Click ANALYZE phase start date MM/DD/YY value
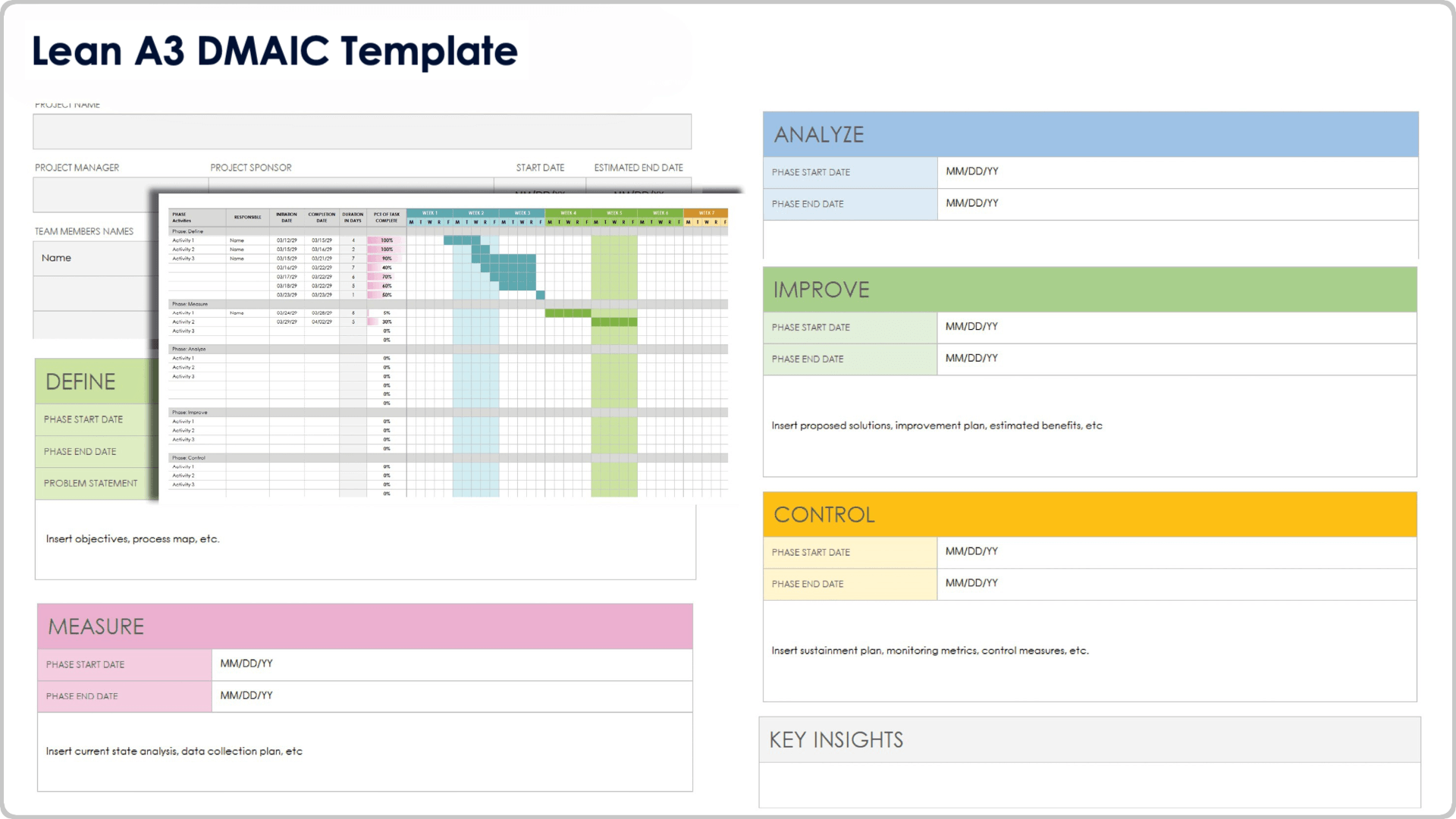The height and width of the screenshot is (819, 1456). 972,171
